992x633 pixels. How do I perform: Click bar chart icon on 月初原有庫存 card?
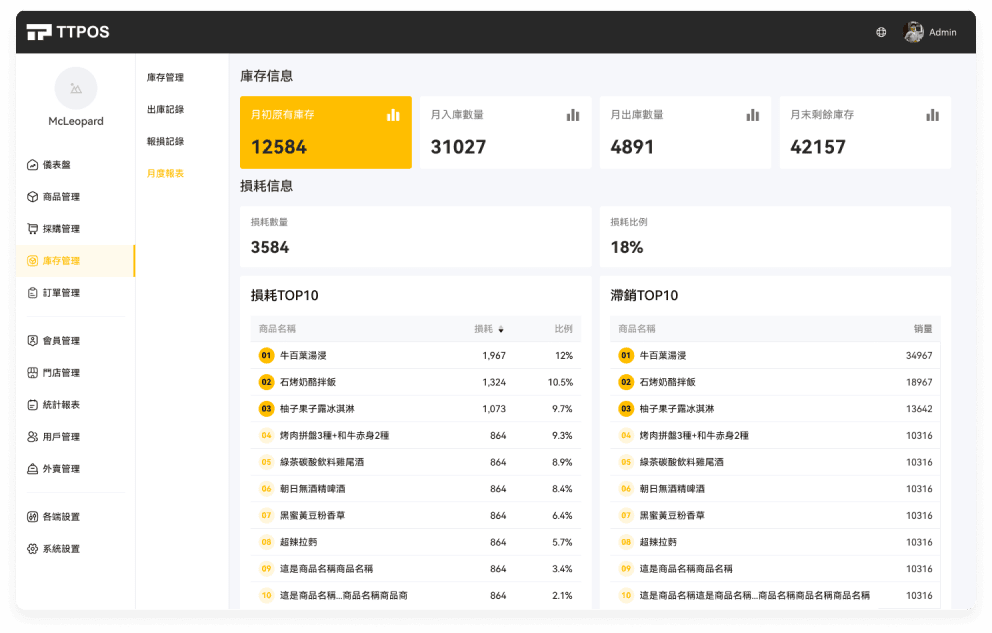click(393, 115)
